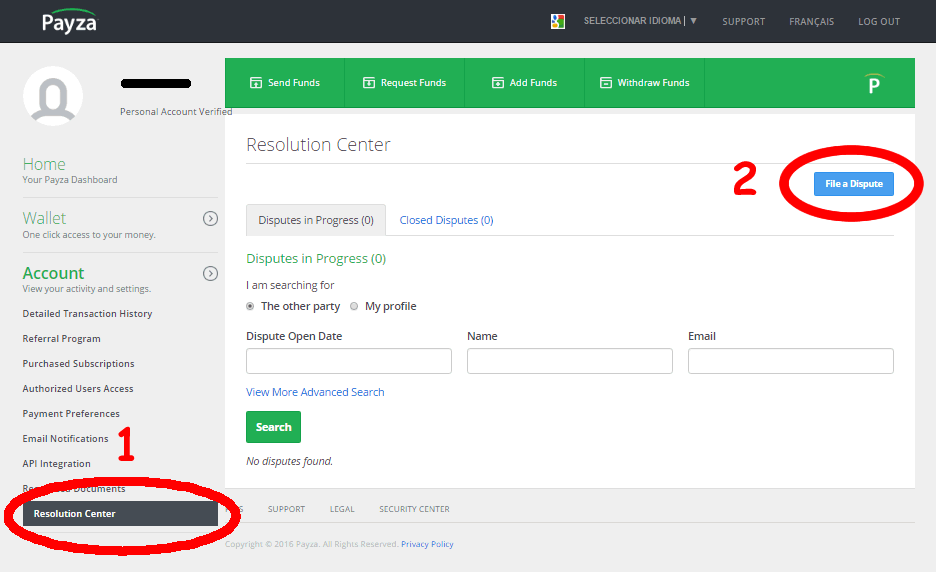Open API Integration
The image size is (936, 572).
coord(57,464)
